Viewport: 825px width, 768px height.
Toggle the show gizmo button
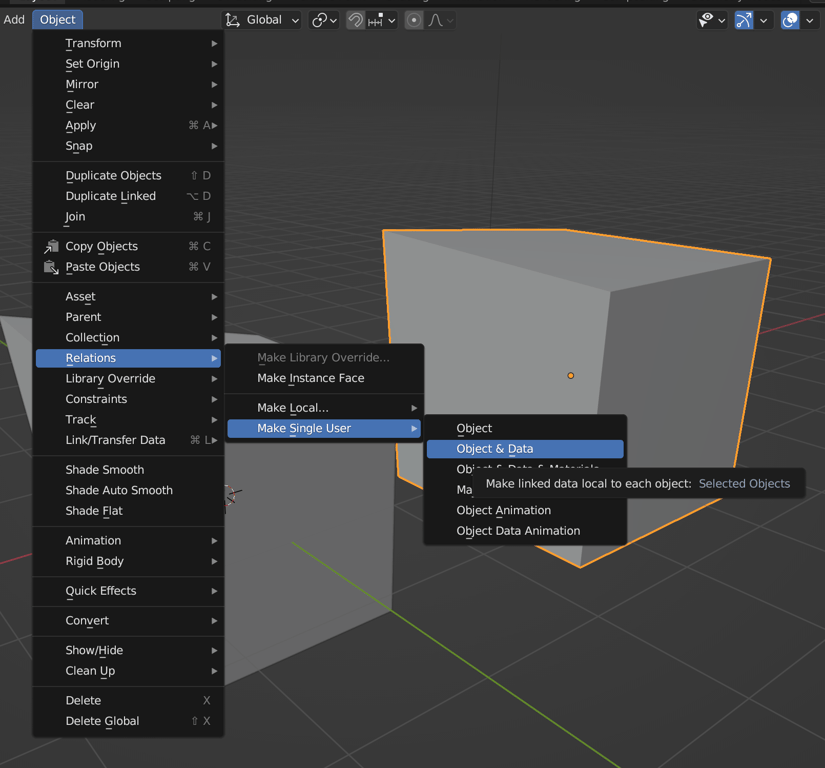(744, 20)
